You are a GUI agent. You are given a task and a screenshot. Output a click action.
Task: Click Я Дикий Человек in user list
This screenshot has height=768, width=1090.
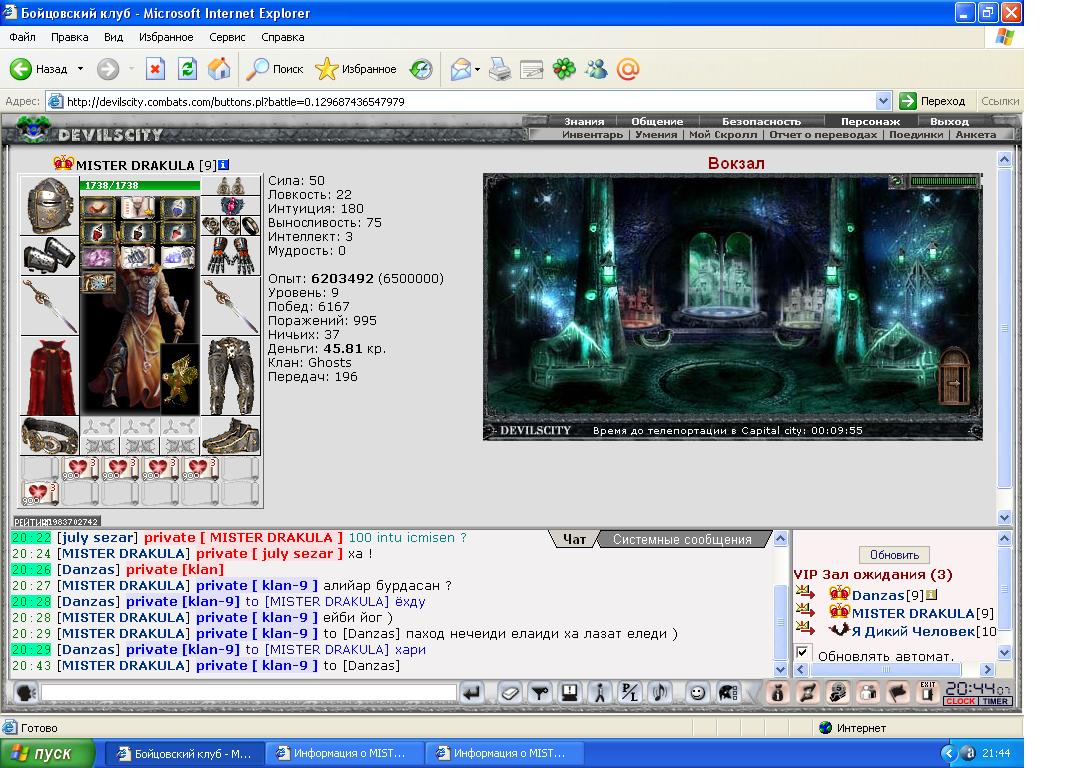[x=913, y=631]
